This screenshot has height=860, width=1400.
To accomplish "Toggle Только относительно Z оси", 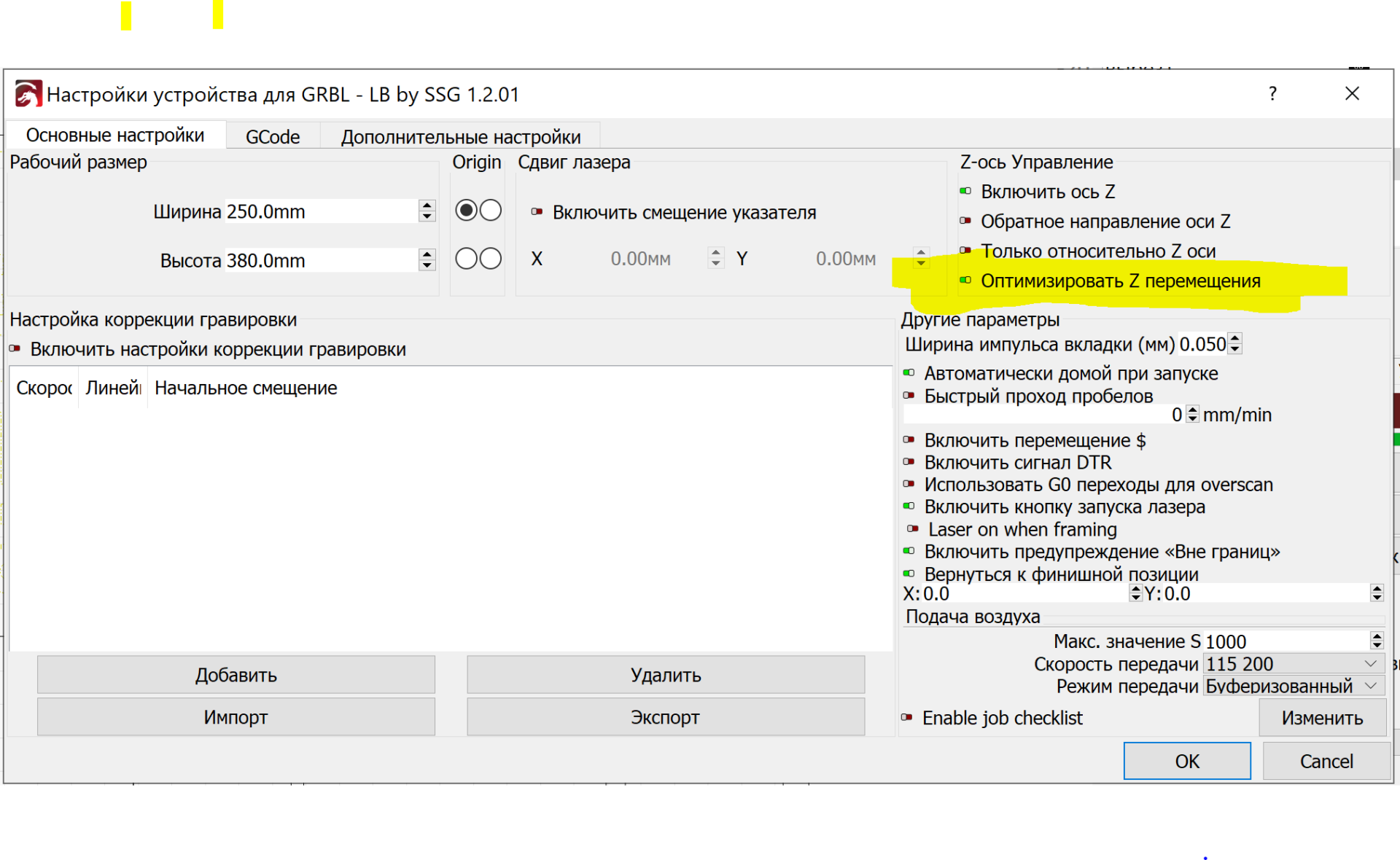I will (x=965, y=251).
